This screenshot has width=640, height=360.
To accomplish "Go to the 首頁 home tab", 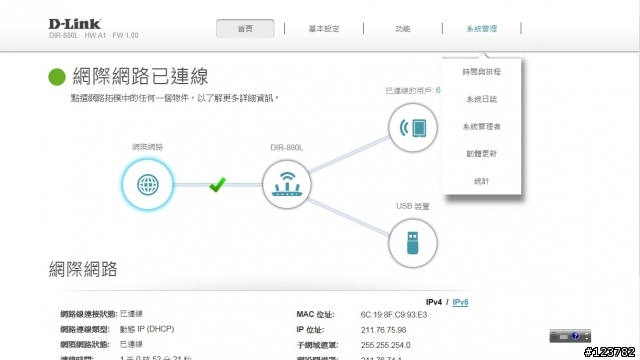I will (x=245, y=29).
